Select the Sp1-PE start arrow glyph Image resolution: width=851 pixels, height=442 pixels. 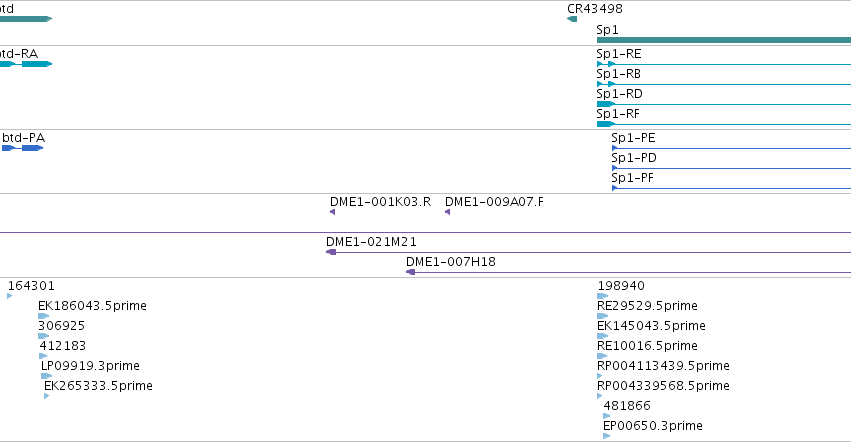coord(614,148)
